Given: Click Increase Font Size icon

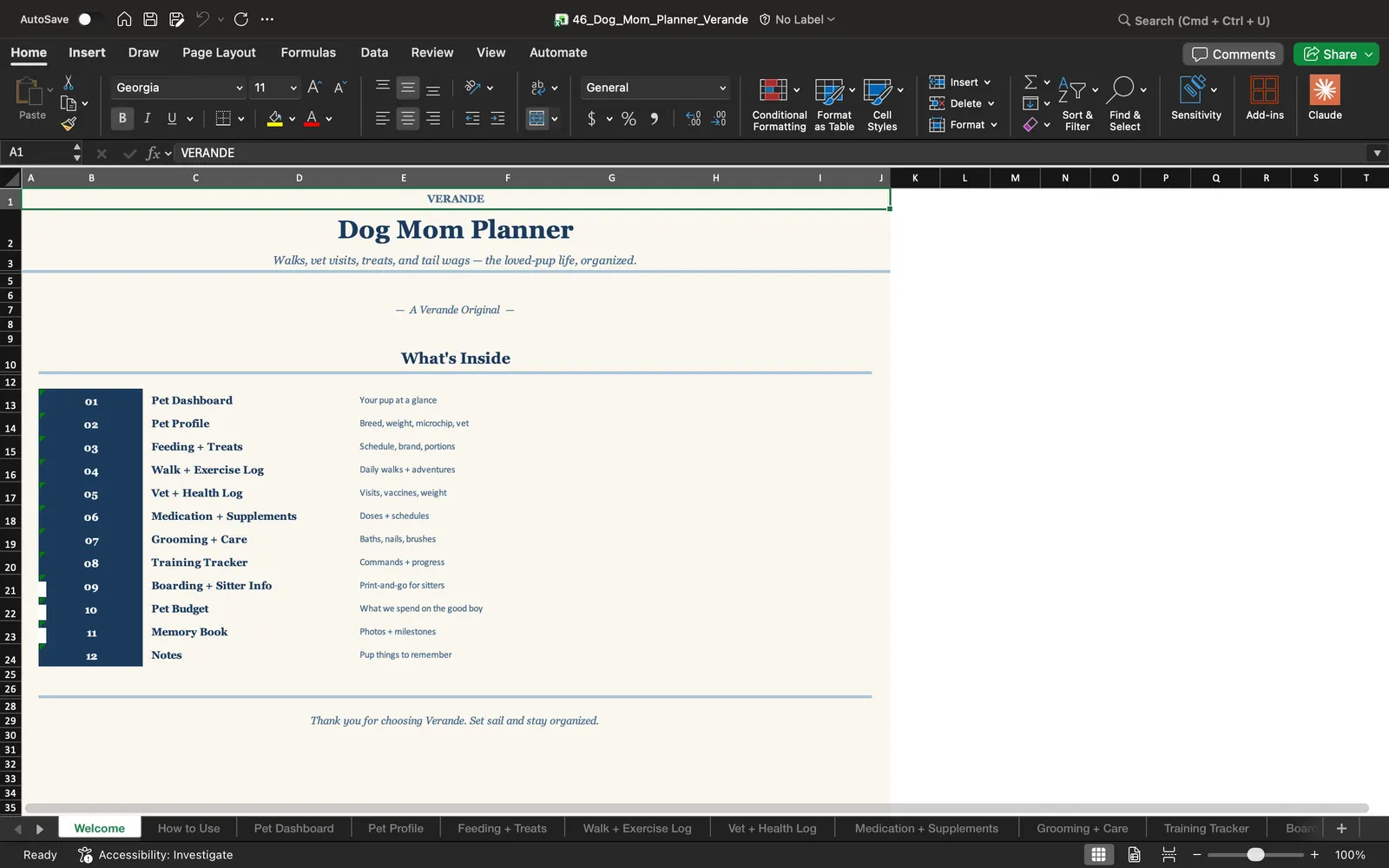Looking at the screenshot, I should click(314, 88).
